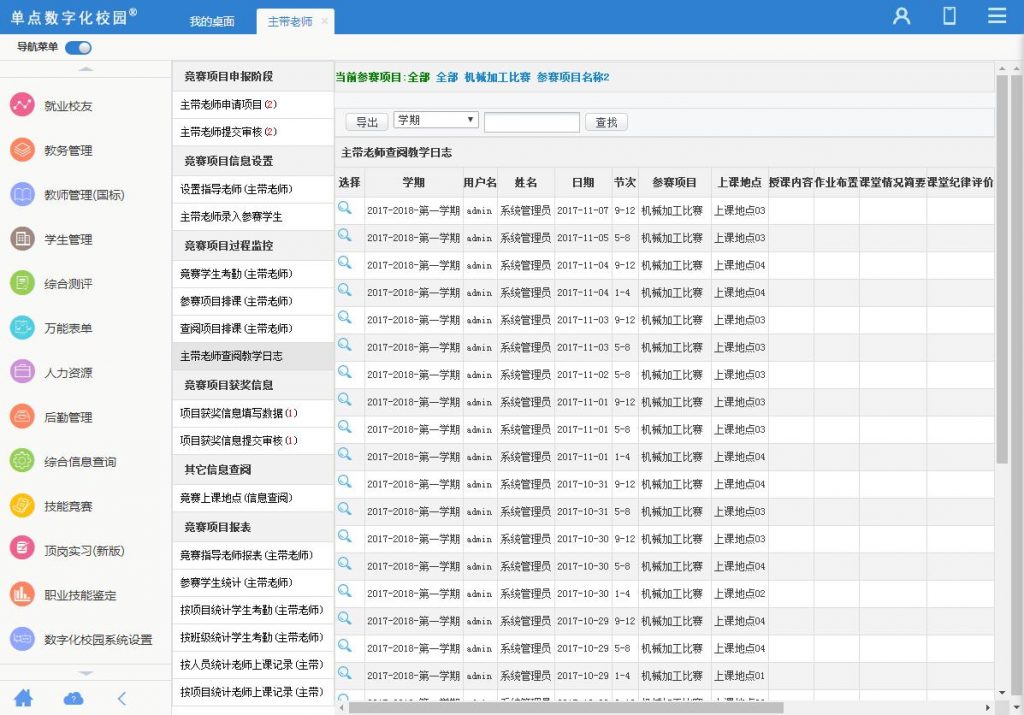Open the 数字化校园系统设置 icon
Viewport: 1024px width, 715px height.
click(22, 639)
